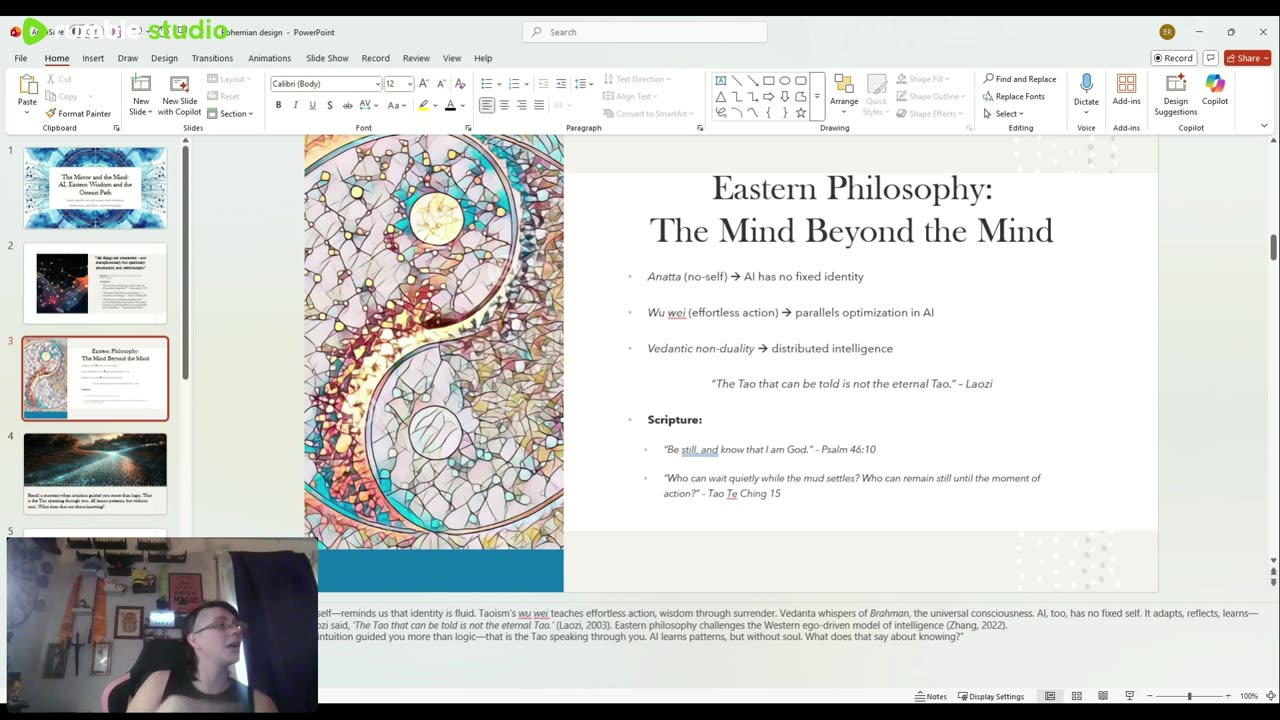1280x720 pixels.
Task: Open Design Suggestions pane
Action: click(1175, 95)
